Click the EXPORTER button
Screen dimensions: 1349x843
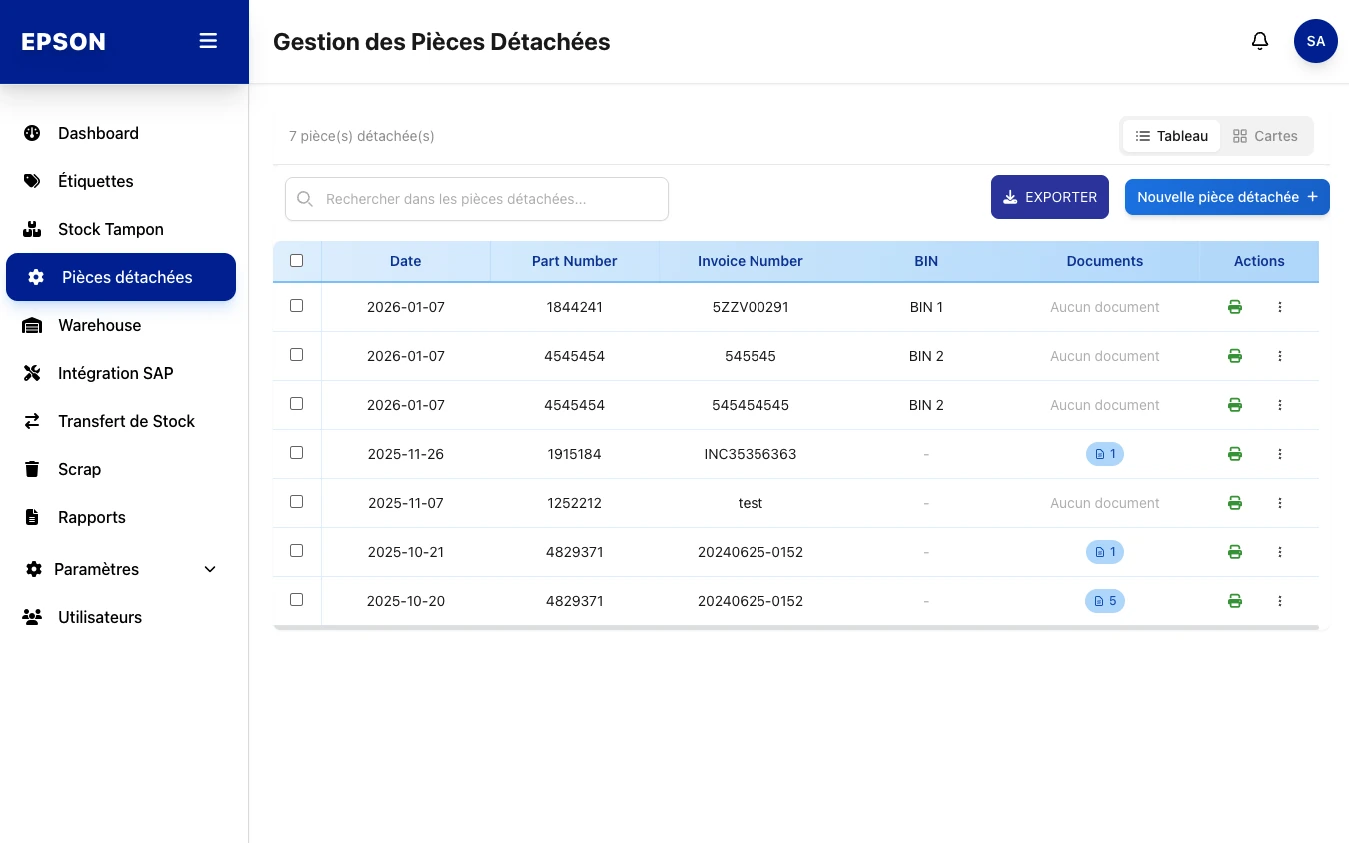(1050, 197)
